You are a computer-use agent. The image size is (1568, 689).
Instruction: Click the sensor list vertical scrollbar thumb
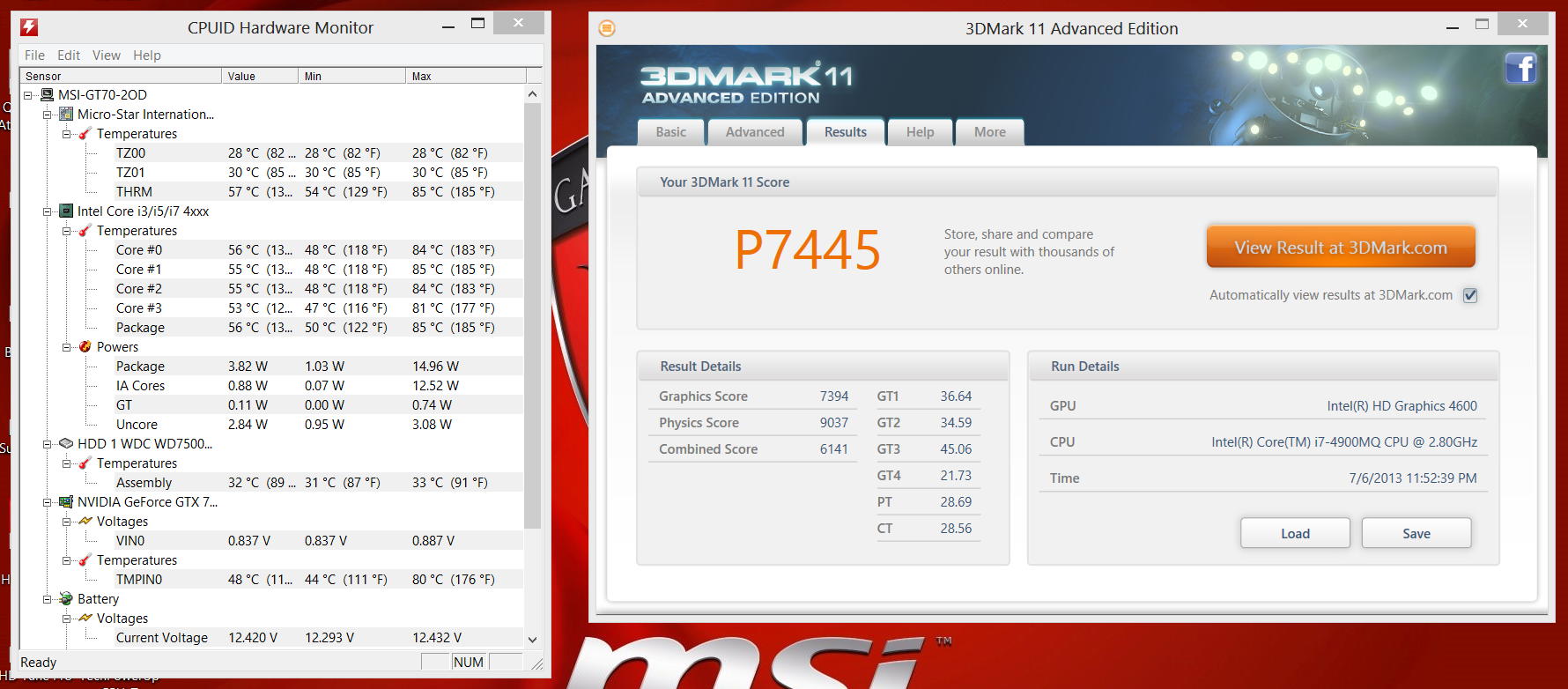click(x=532, y=315)
